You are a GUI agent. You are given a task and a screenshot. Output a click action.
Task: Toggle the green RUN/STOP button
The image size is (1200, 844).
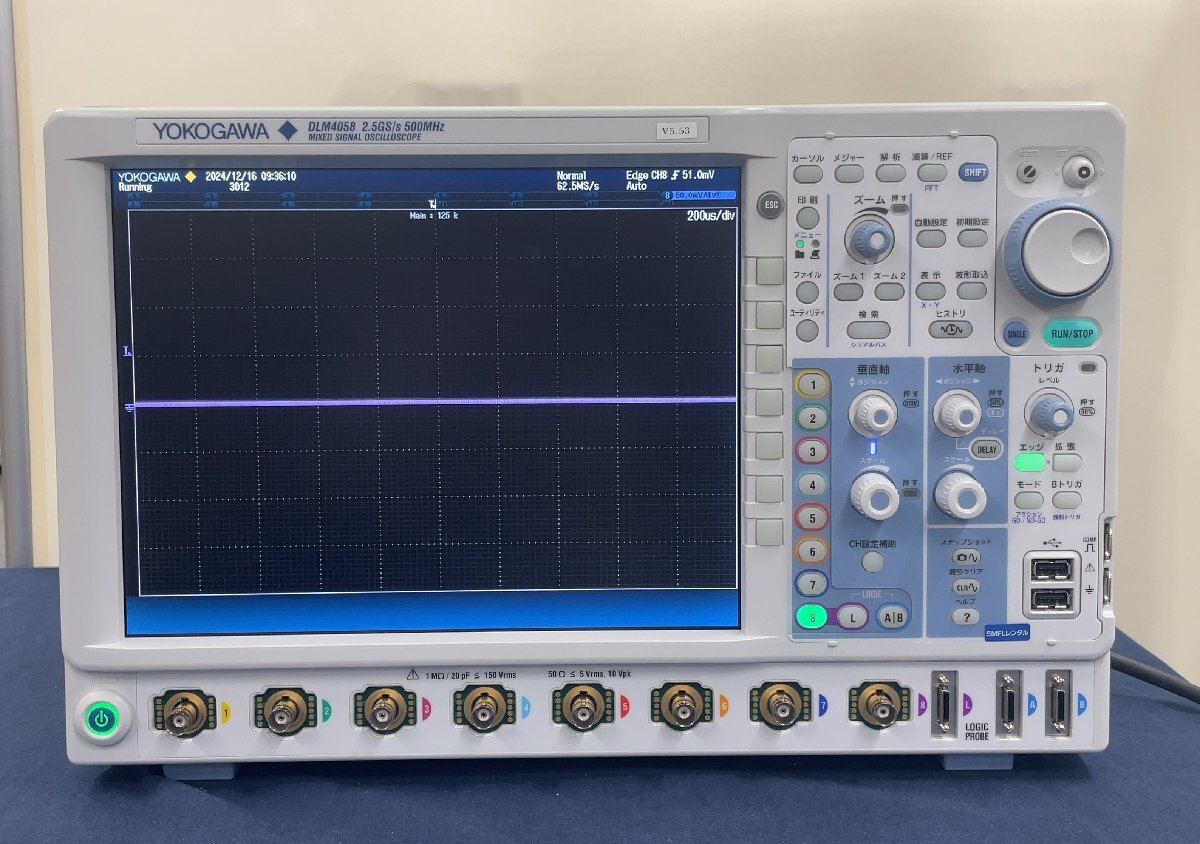pyautogui.click(x=1070, y=333)
